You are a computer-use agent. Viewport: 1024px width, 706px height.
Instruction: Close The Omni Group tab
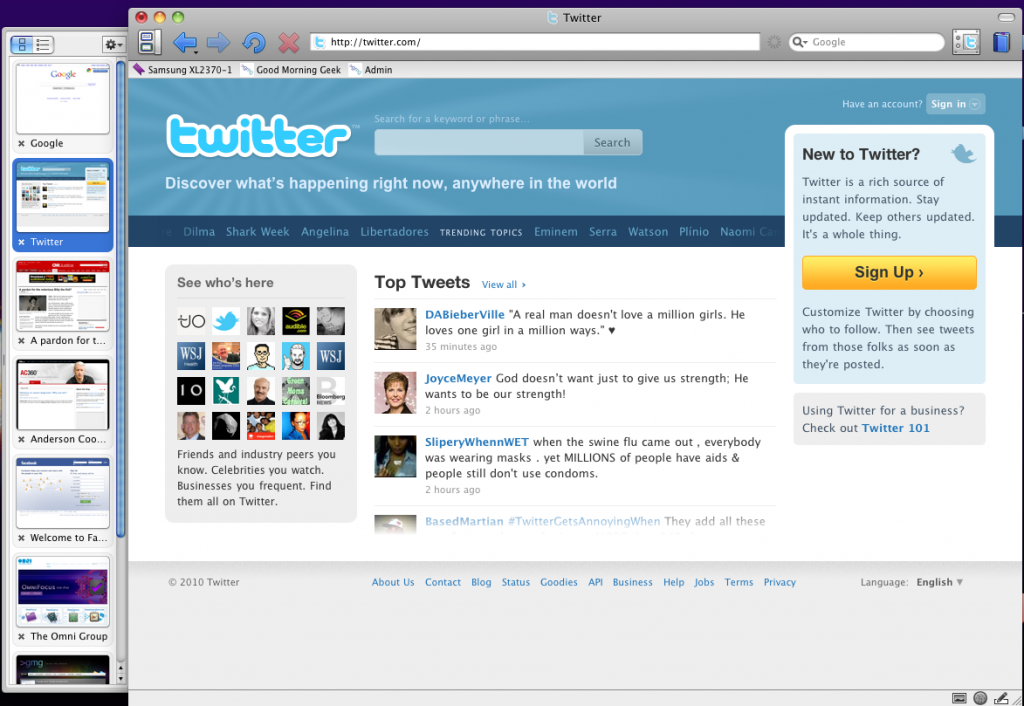pos(22,637)
